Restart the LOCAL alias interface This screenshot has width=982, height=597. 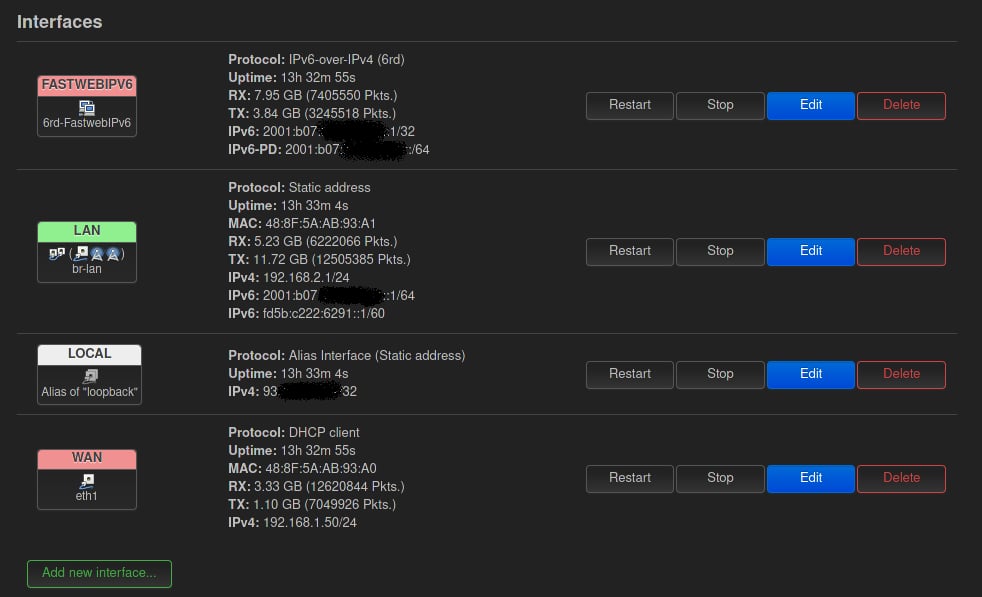click(x=629, y=374)
